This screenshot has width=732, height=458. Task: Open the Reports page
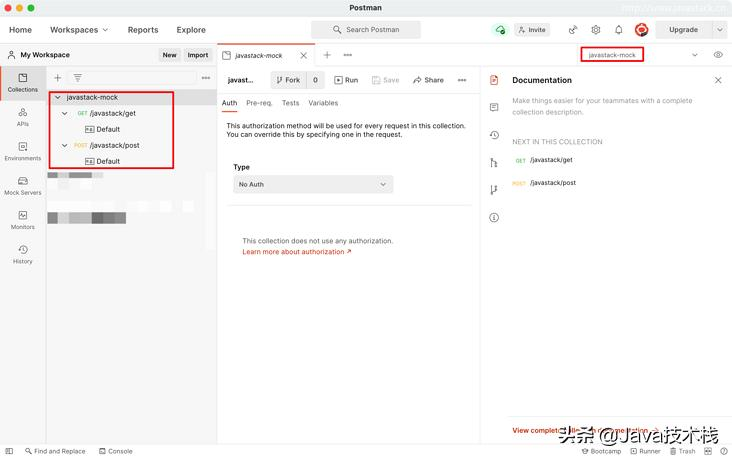pyautogui.click(x=143, y=29)
